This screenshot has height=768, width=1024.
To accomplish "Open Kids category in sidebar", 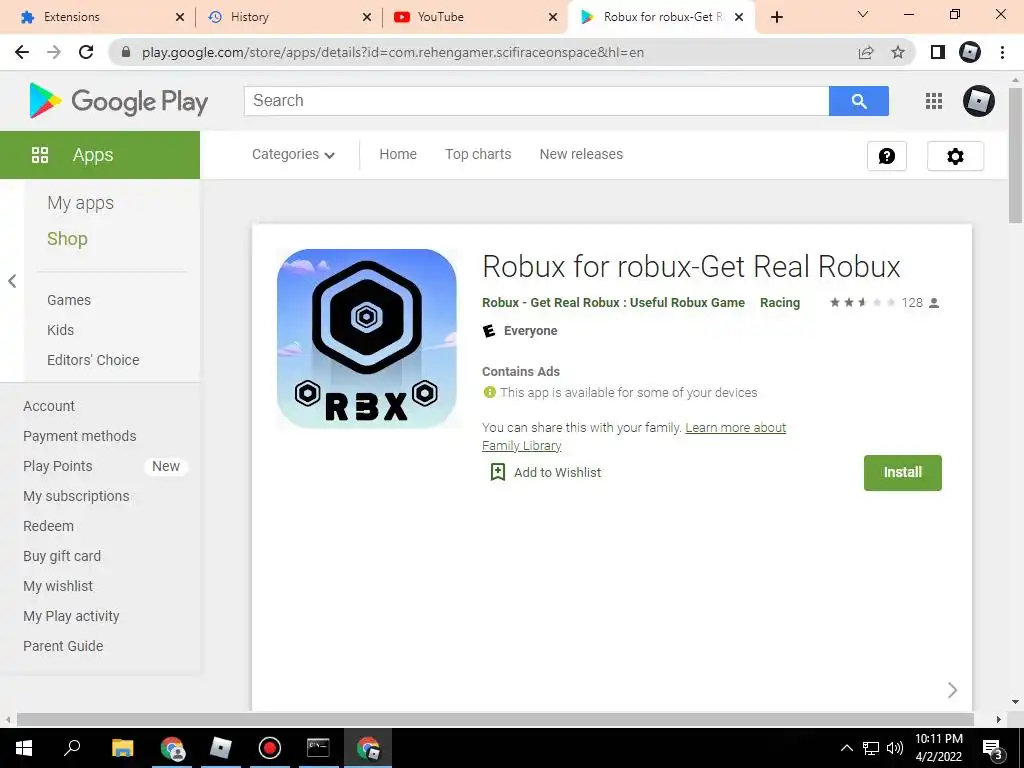I will 60,330.
